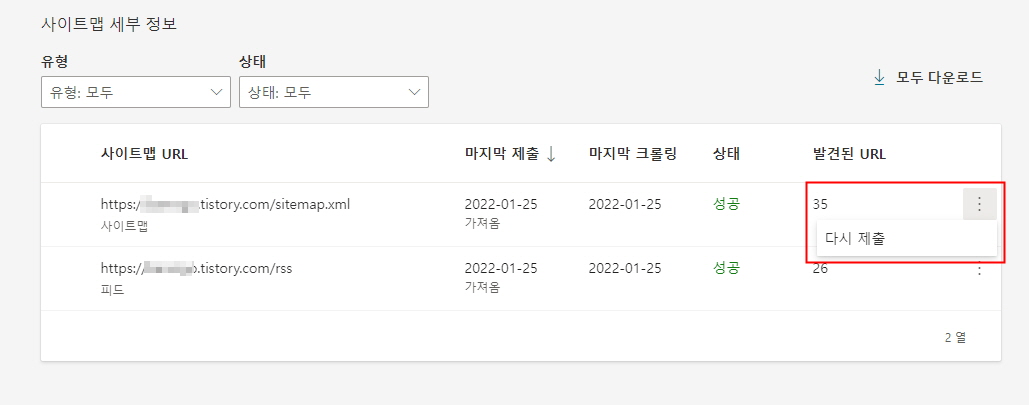Open the 상태: 모두 status filter dropdown

pyautogui.click(x=334, y=92)
